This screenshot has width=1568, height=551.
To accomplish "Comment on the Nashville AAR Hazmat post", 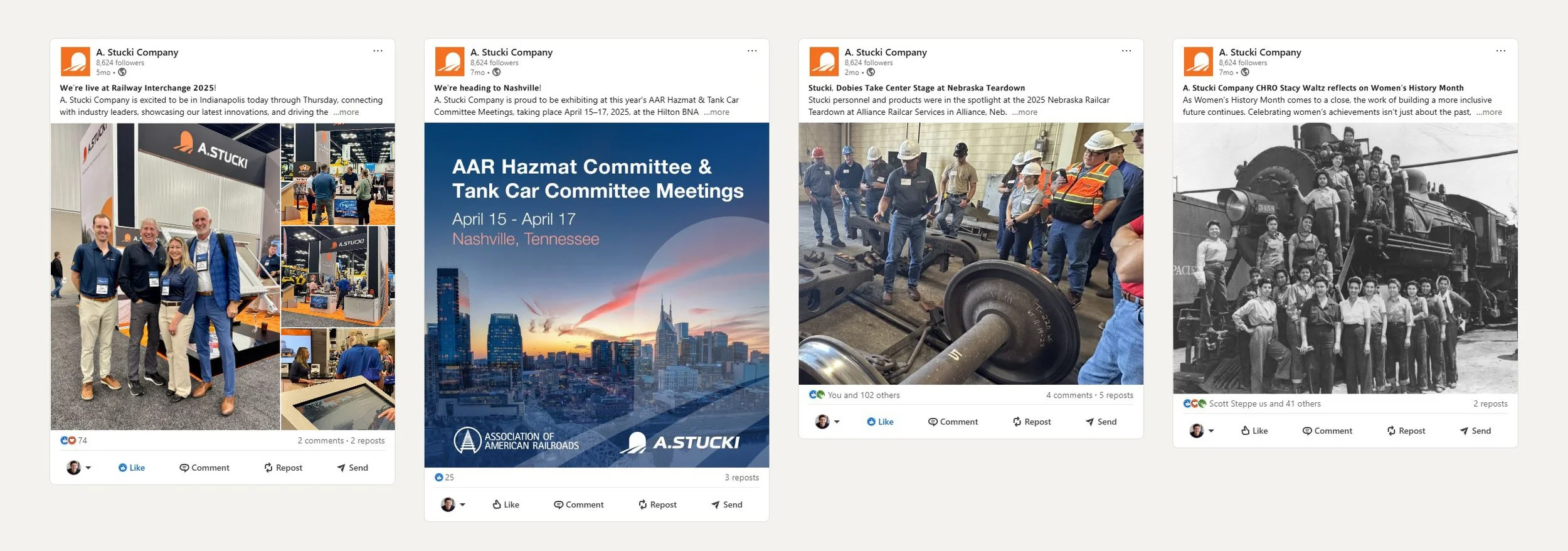I will 578,505.
